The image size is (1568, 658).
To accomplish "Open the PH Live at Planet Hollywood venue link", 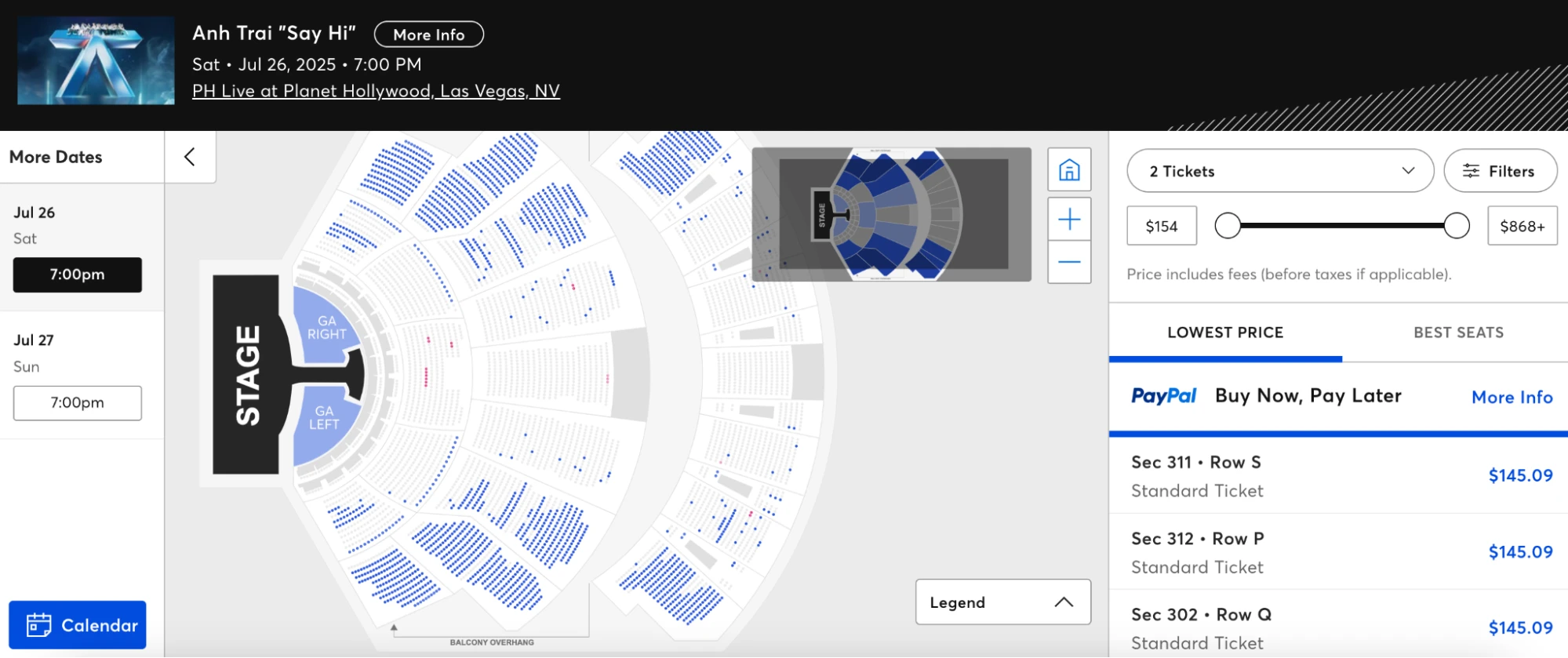I will coord(376,91).
